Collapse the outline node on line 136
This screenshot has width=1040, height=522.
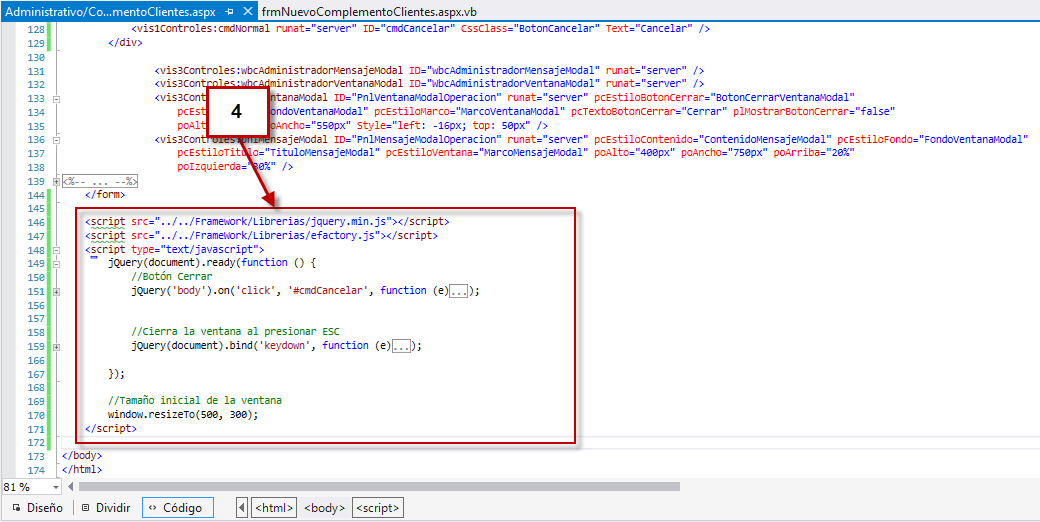coord(56,140)
